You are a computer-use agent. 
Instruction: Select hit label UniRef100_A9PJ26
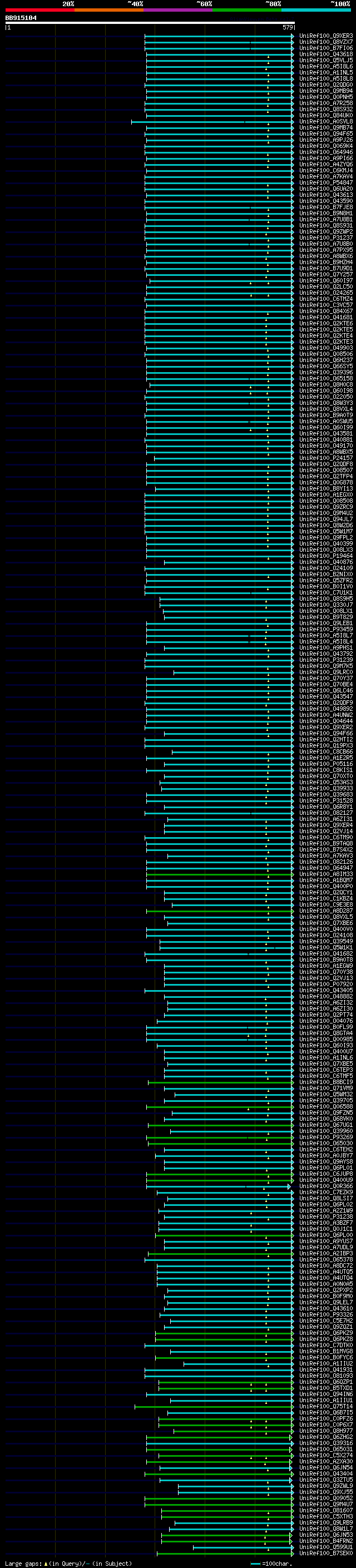(325, 140)
